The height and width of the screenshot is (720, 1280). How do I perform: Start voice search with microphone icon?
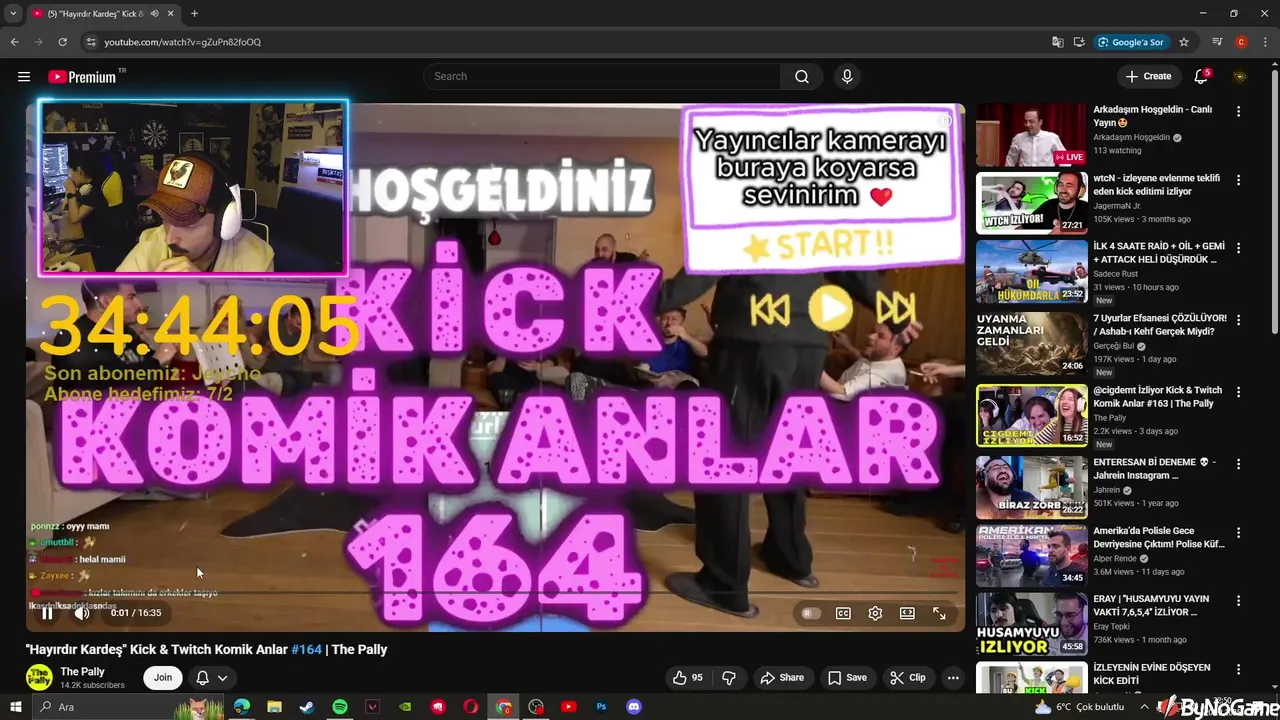click(847, 76)
